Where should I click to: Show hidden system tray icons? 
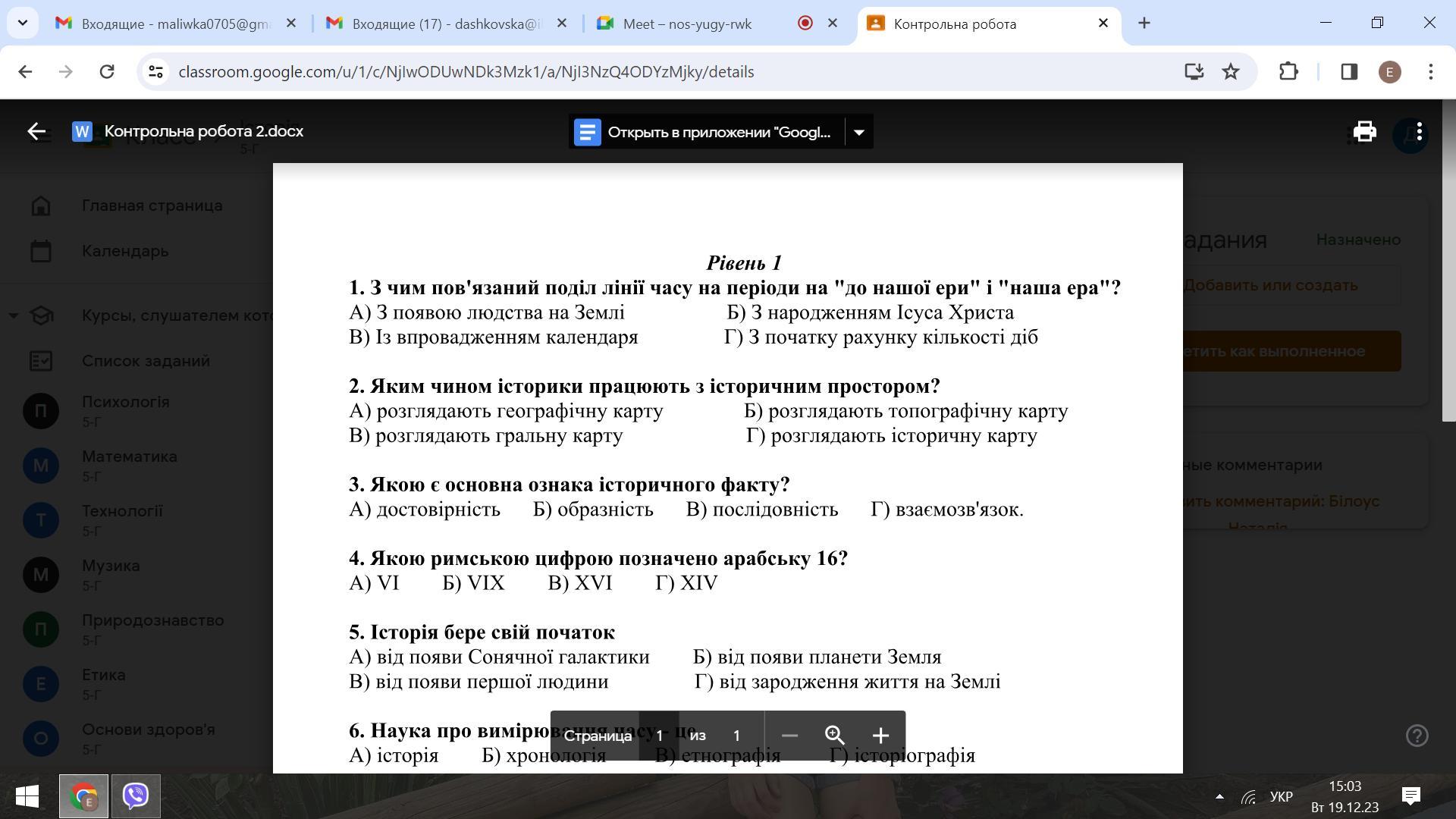tap(1219, 796)
